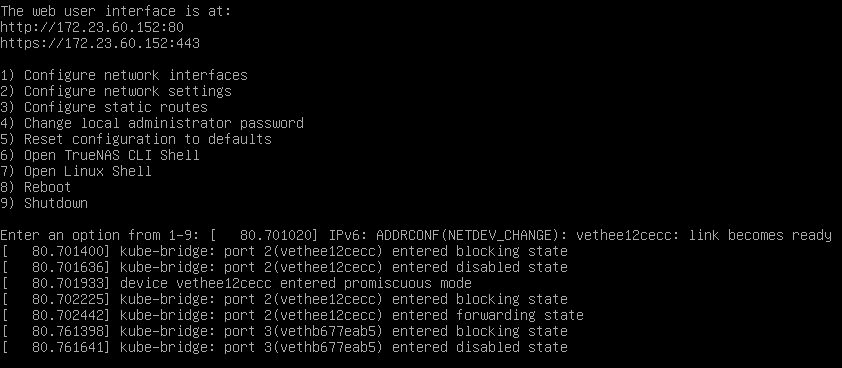
Task: Click the vethb677eab5 entered disabled state line
Action: coord(284,347)
